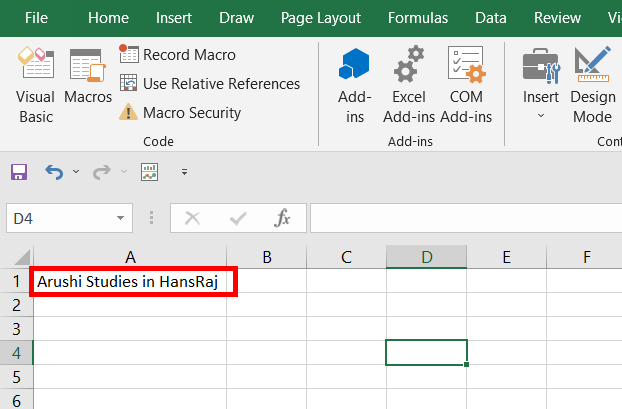Click the Undo arrow icon

click(53, 172)
